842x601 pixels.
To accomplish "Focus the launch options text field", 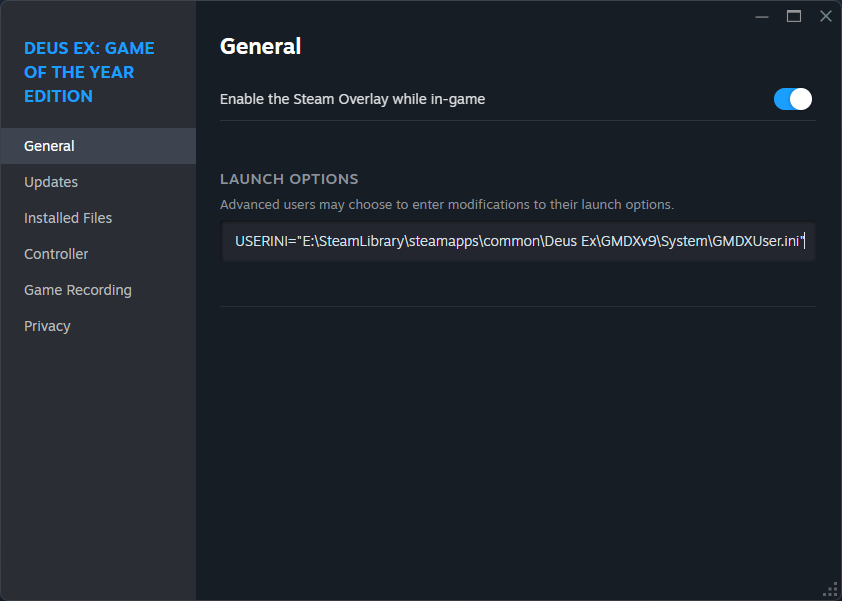I will click(x=518, y=242).
